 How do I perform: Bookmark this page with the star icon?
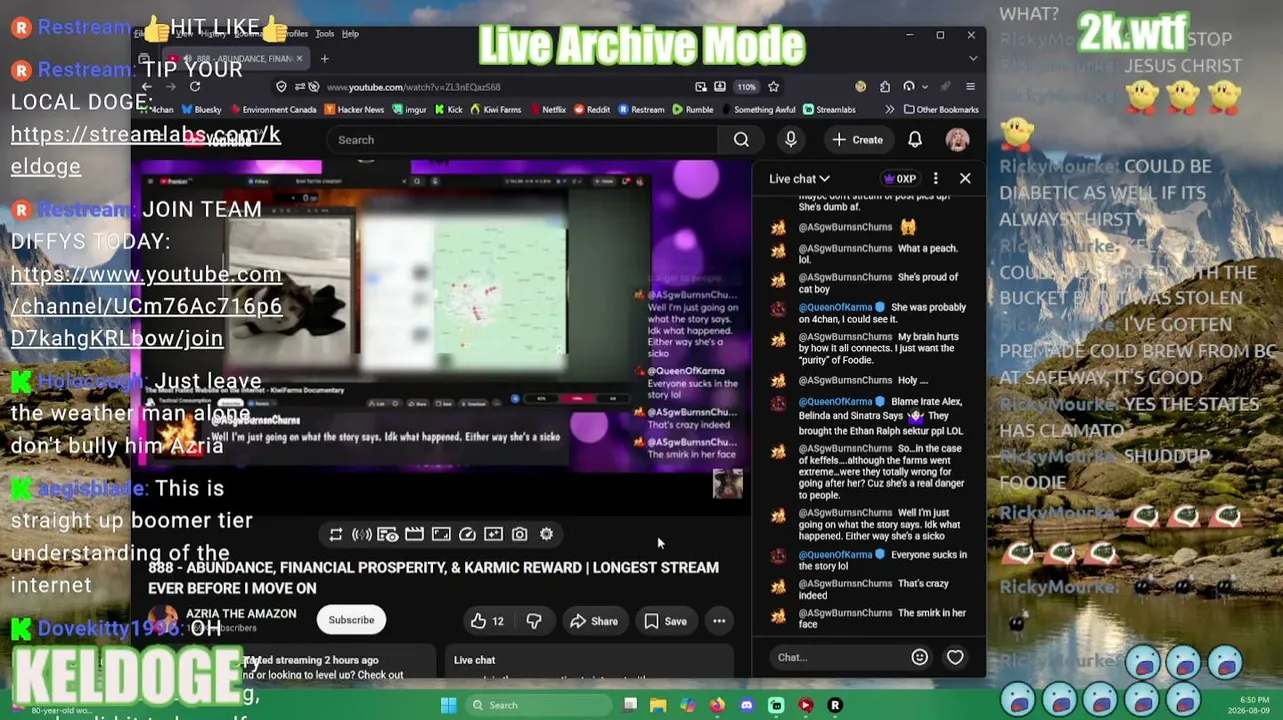773,87
